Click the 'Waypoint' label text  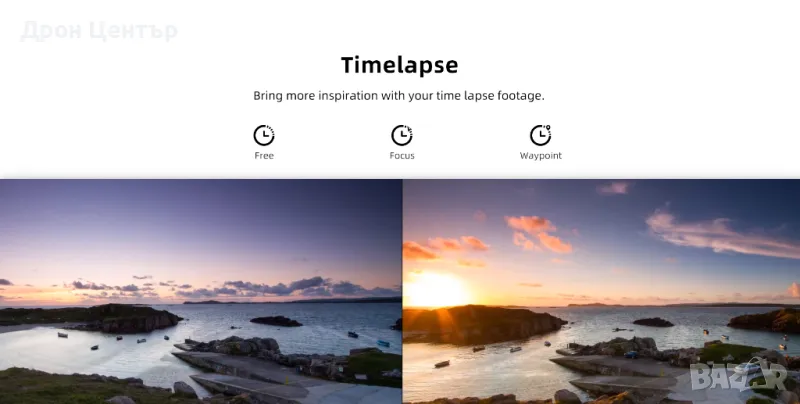[540, 156]
